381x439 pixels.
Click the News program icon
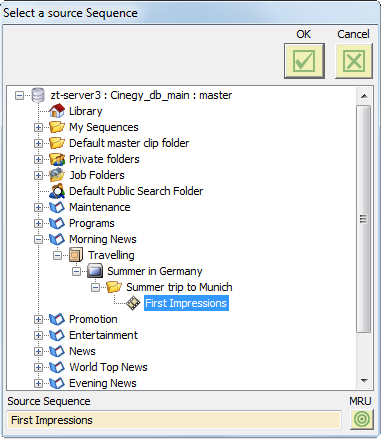pos(57,351)
